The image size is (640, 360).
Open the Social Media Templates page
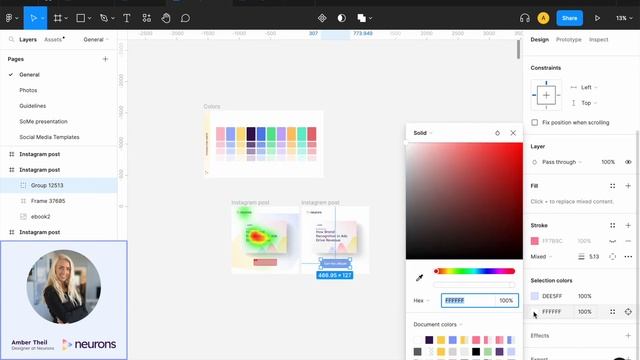coord(49,137)
